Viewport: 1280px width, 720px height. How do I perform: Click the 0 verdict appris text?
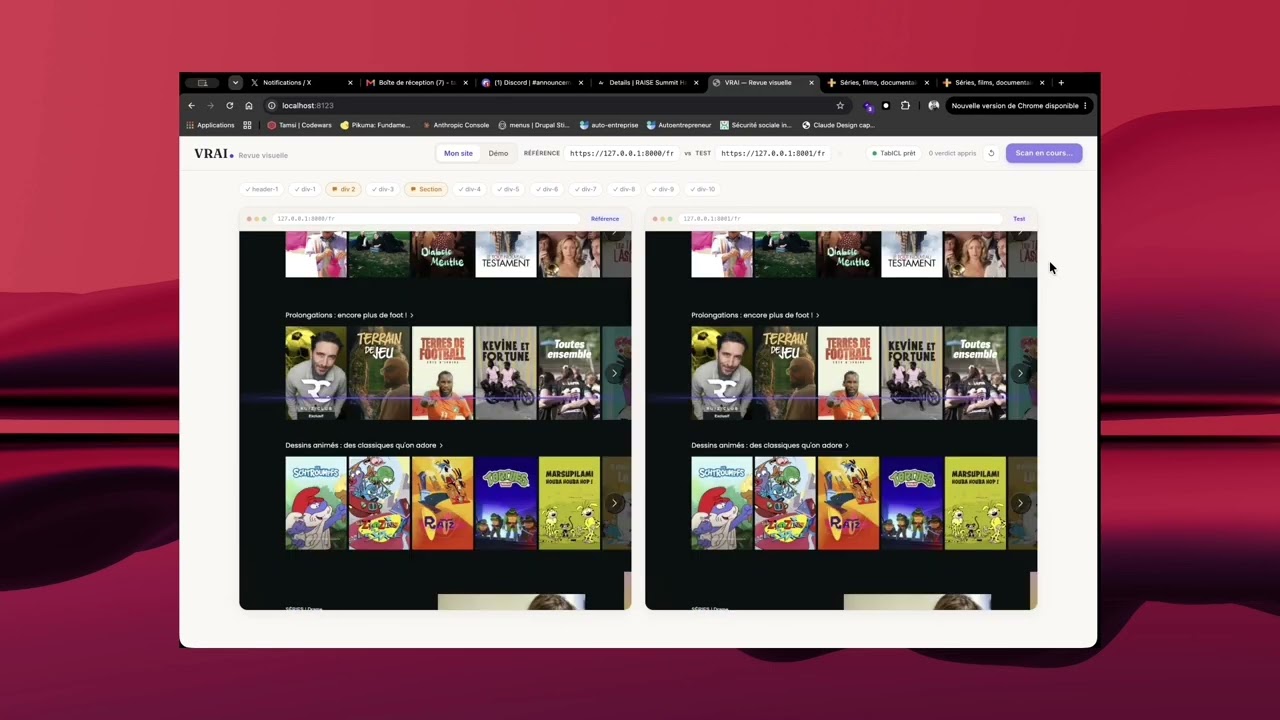click(952, 153)
